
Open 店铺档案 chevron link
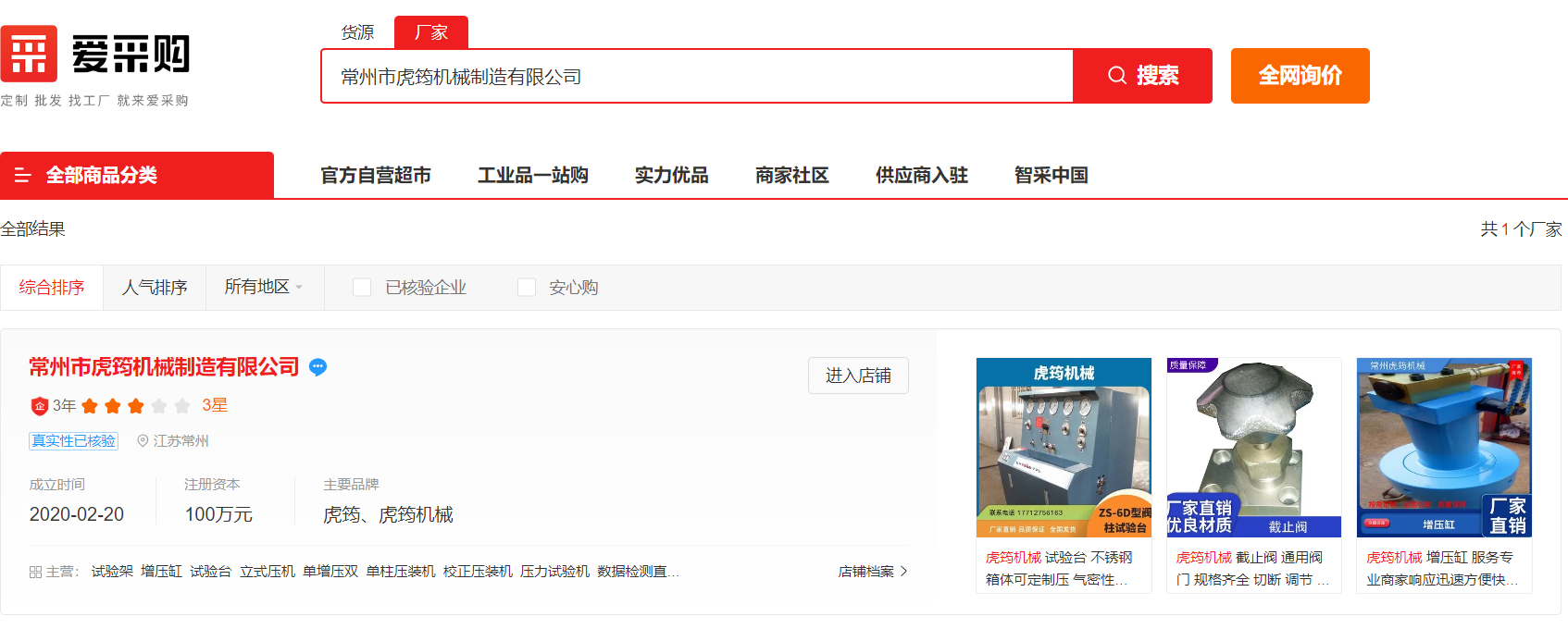coord(873,572)
